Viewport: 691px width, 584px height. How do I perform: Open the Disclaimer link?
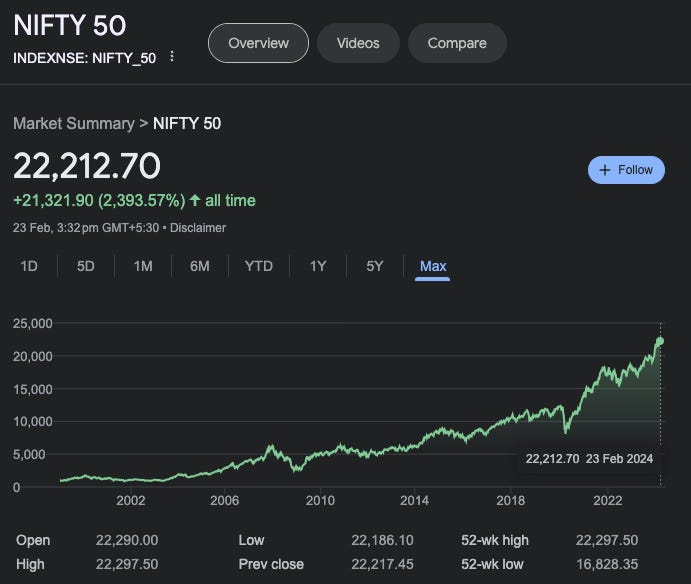198,228
